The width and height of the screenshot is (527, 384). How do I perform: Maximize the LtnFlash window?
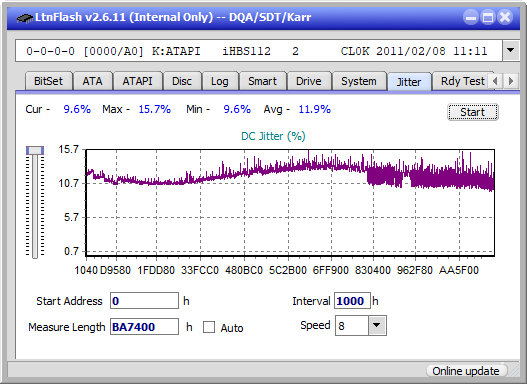pos(488,17)
